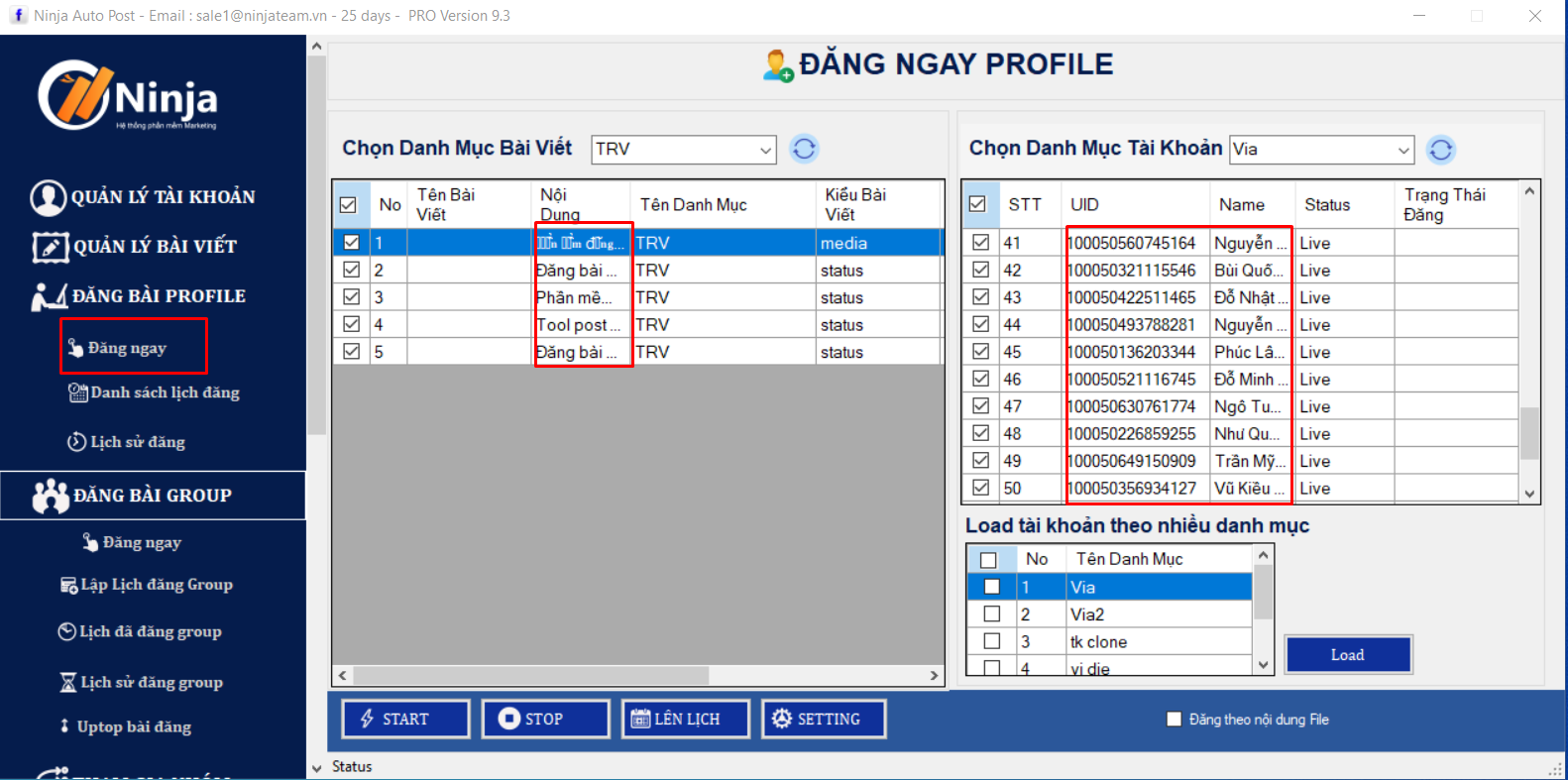Click accounts table scroll-up arrow

tap(1529, 191)
